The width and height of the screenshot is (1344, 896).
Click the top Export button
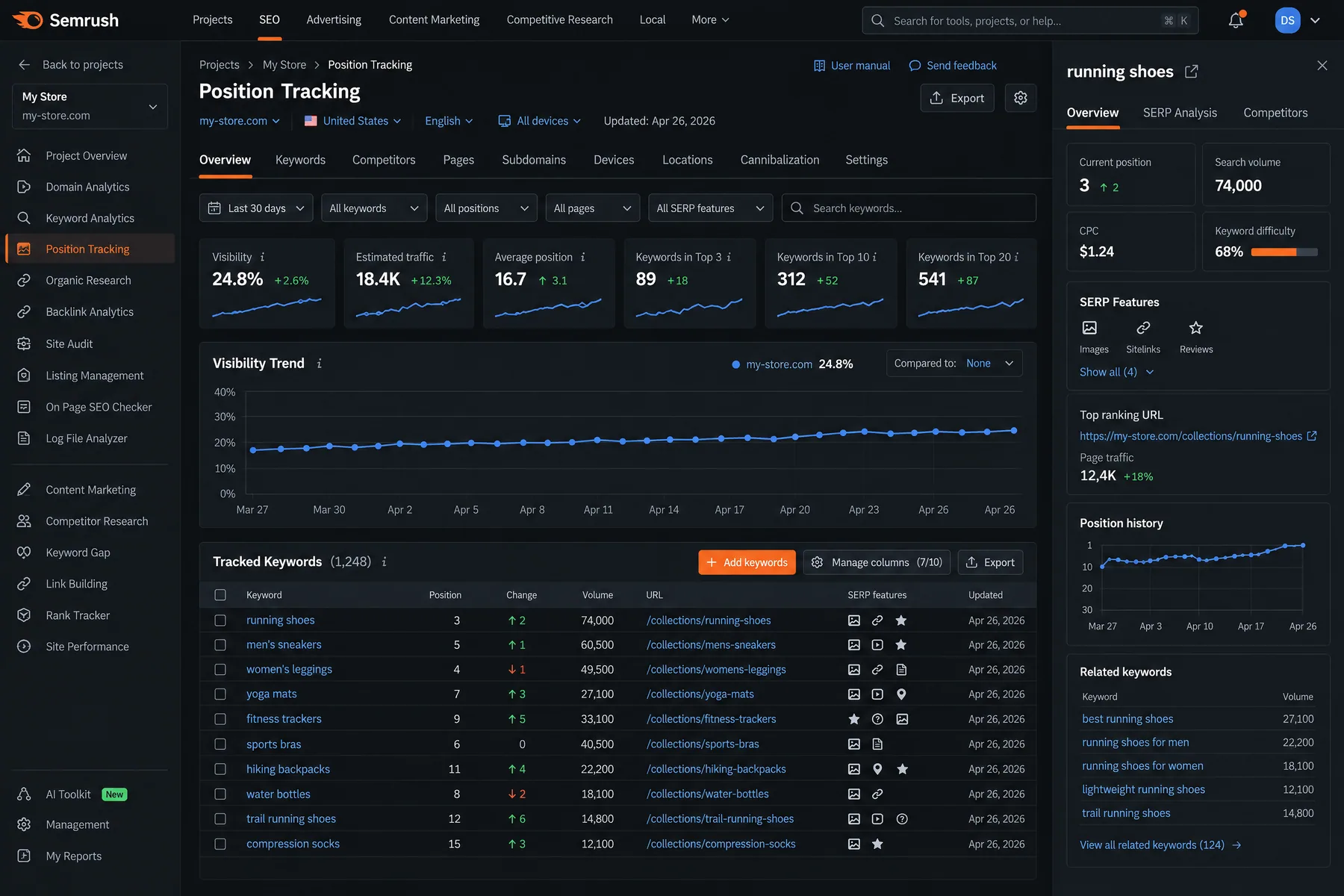(957, 98)
